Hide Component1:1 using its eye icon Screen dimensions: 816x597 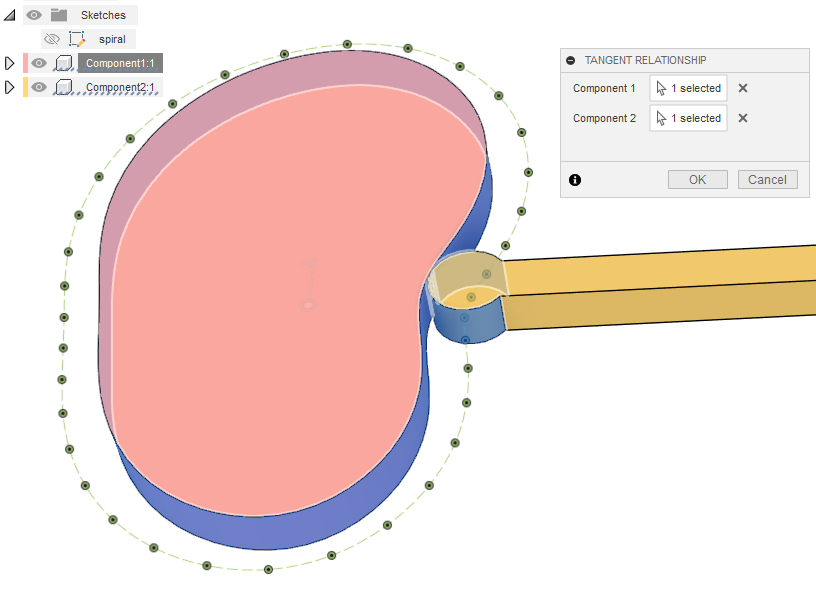[39, 63]
